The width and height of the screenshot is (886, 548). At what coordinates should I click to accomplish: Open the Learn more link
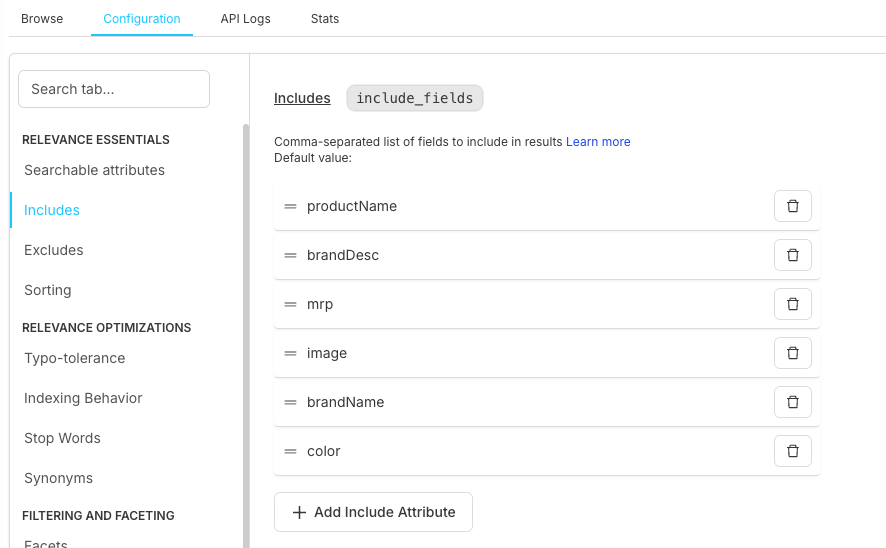(598, 142)
